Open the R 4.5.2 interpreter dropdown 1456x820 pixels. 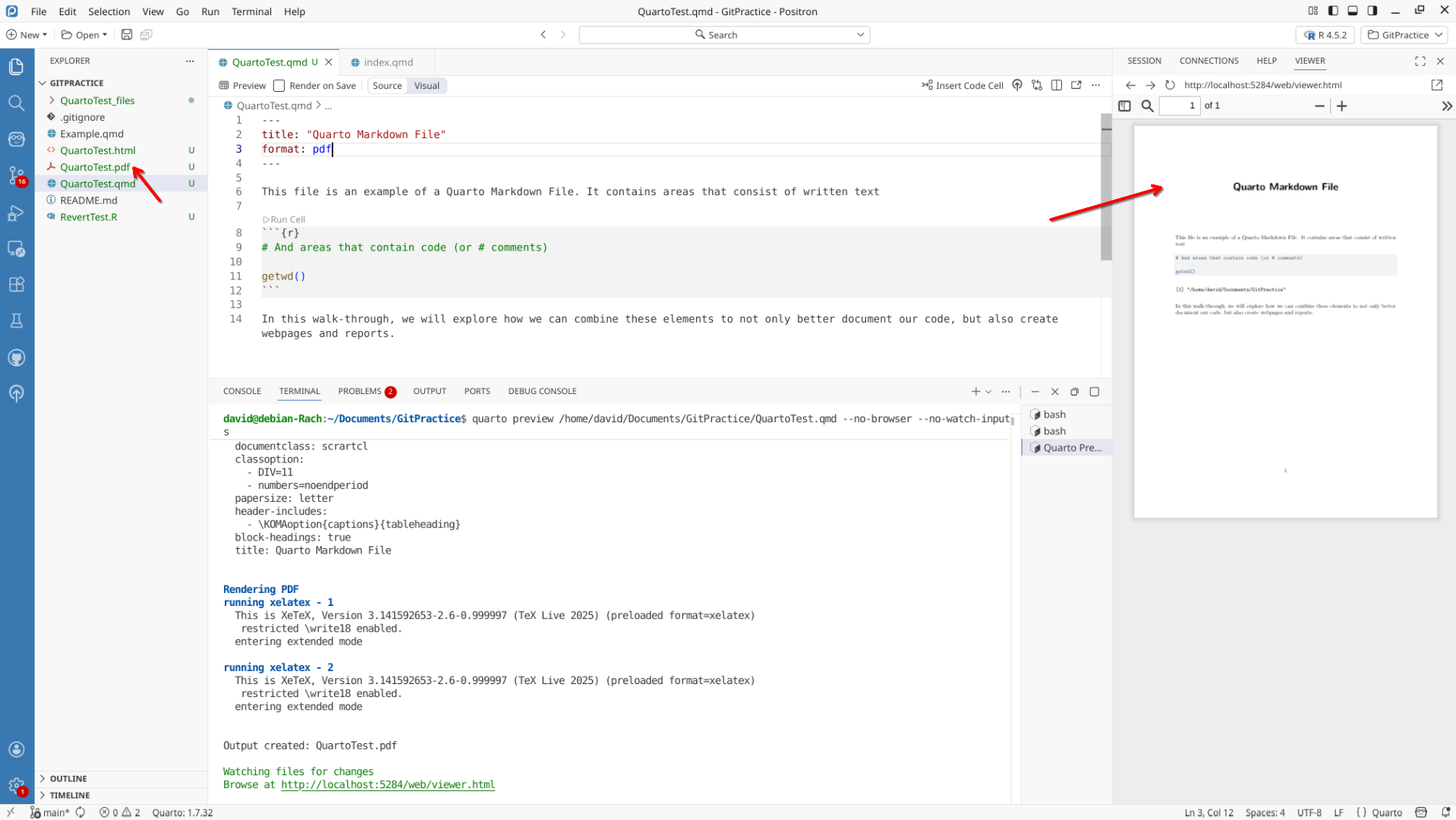click(1325, 35)
